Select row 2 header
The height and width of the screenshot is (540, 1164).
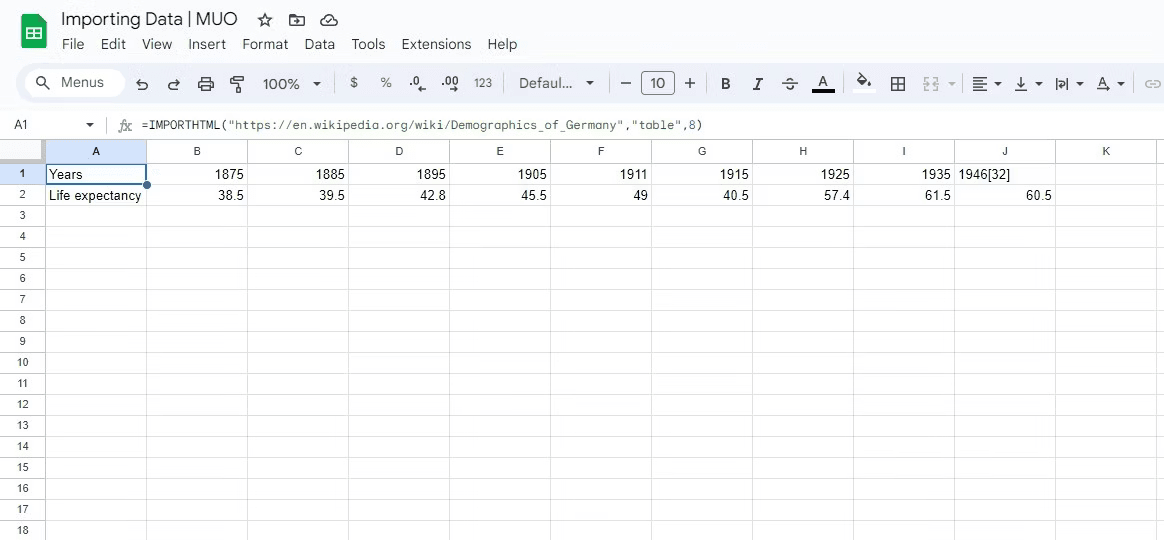click(22, 195)
